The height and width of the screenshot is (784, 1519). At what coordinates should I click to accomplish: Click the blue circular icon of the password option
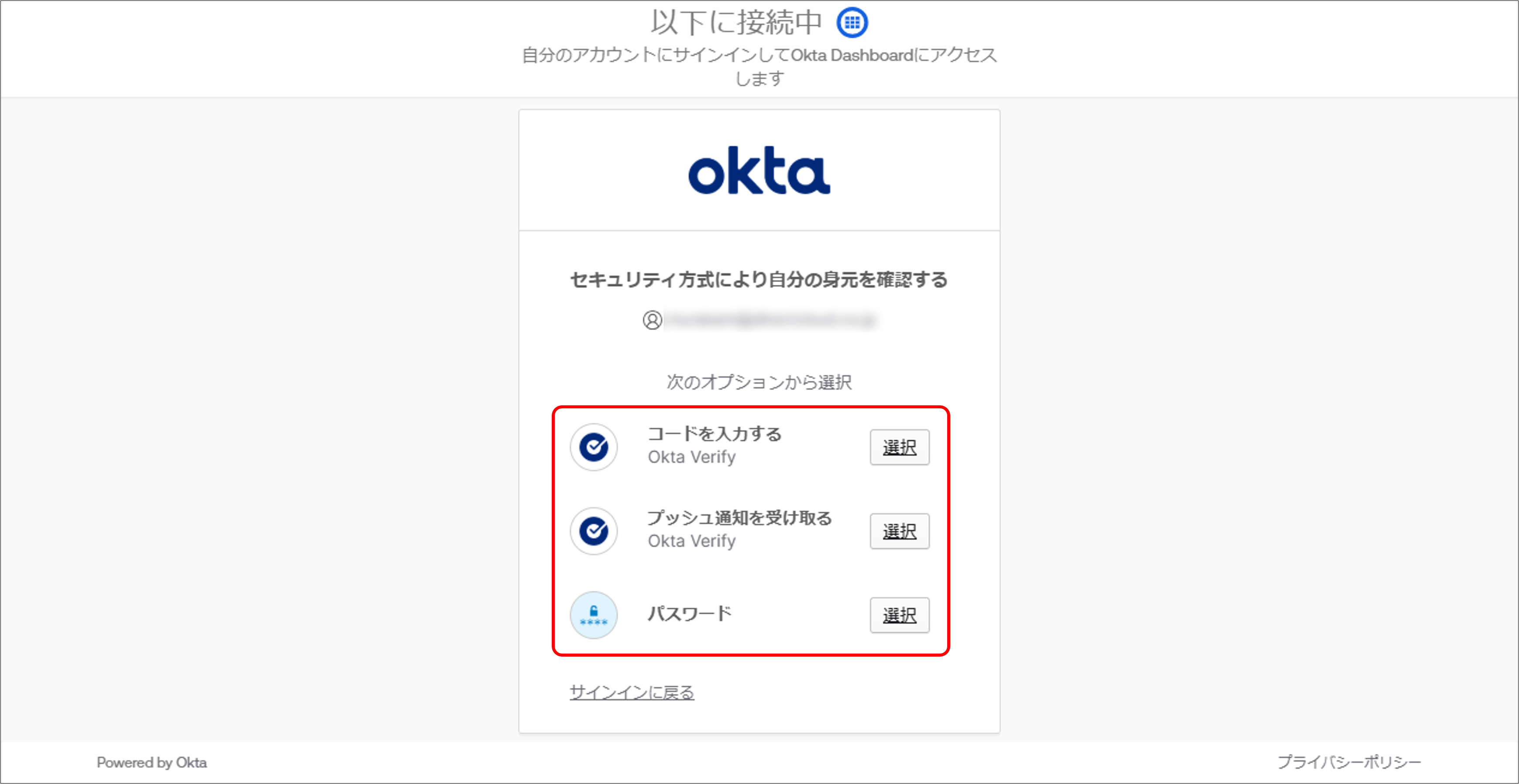(593, 615)
